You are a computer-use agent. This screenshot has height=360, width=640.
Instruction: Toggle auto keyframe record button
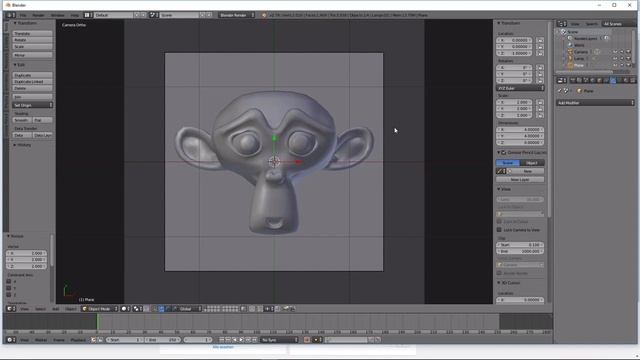tap(307, 340)
